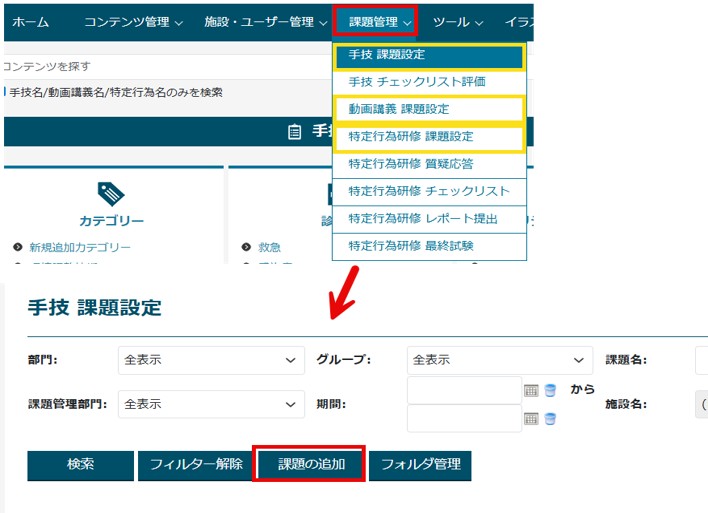Screen dimensions: 708x513
Task: Click the から text after the start date
Action: [582, 389]
